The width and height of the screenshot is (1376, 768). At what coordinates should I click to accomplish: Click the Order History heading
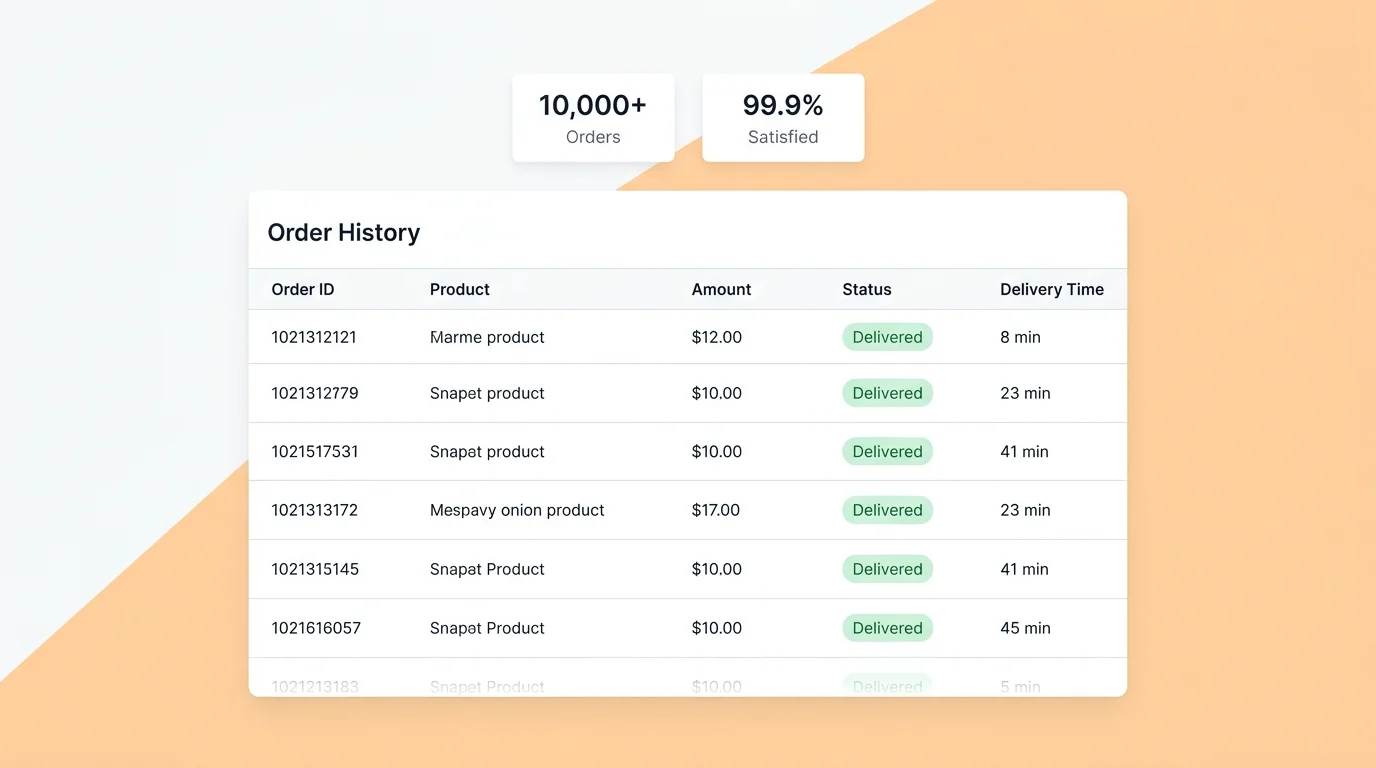(x=344, y=232)
